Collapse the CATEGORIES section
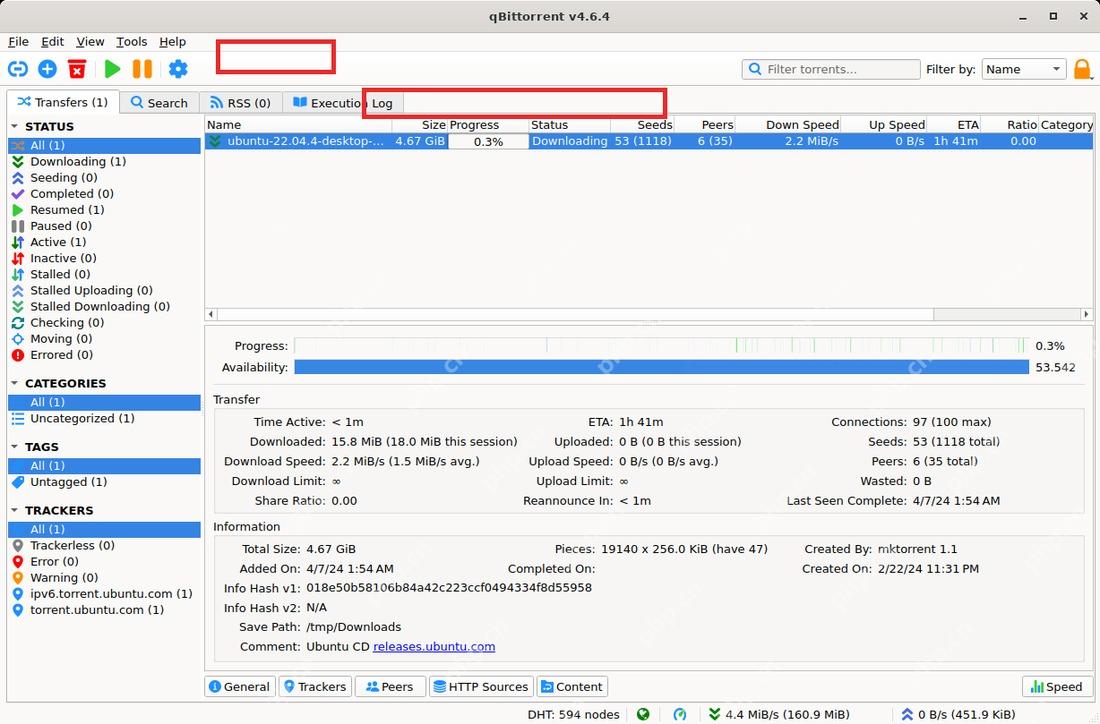The image size is (1100, 724). pyautogui.click(x=14, y=383)
